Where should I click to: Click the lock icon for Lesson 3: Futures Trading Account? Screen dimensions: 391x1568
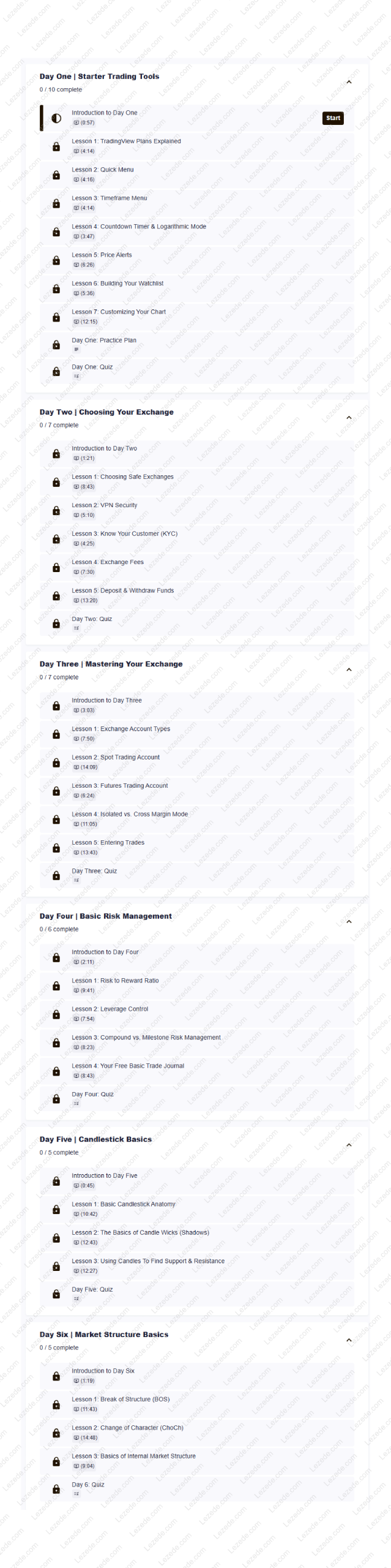tap(56, 791)
